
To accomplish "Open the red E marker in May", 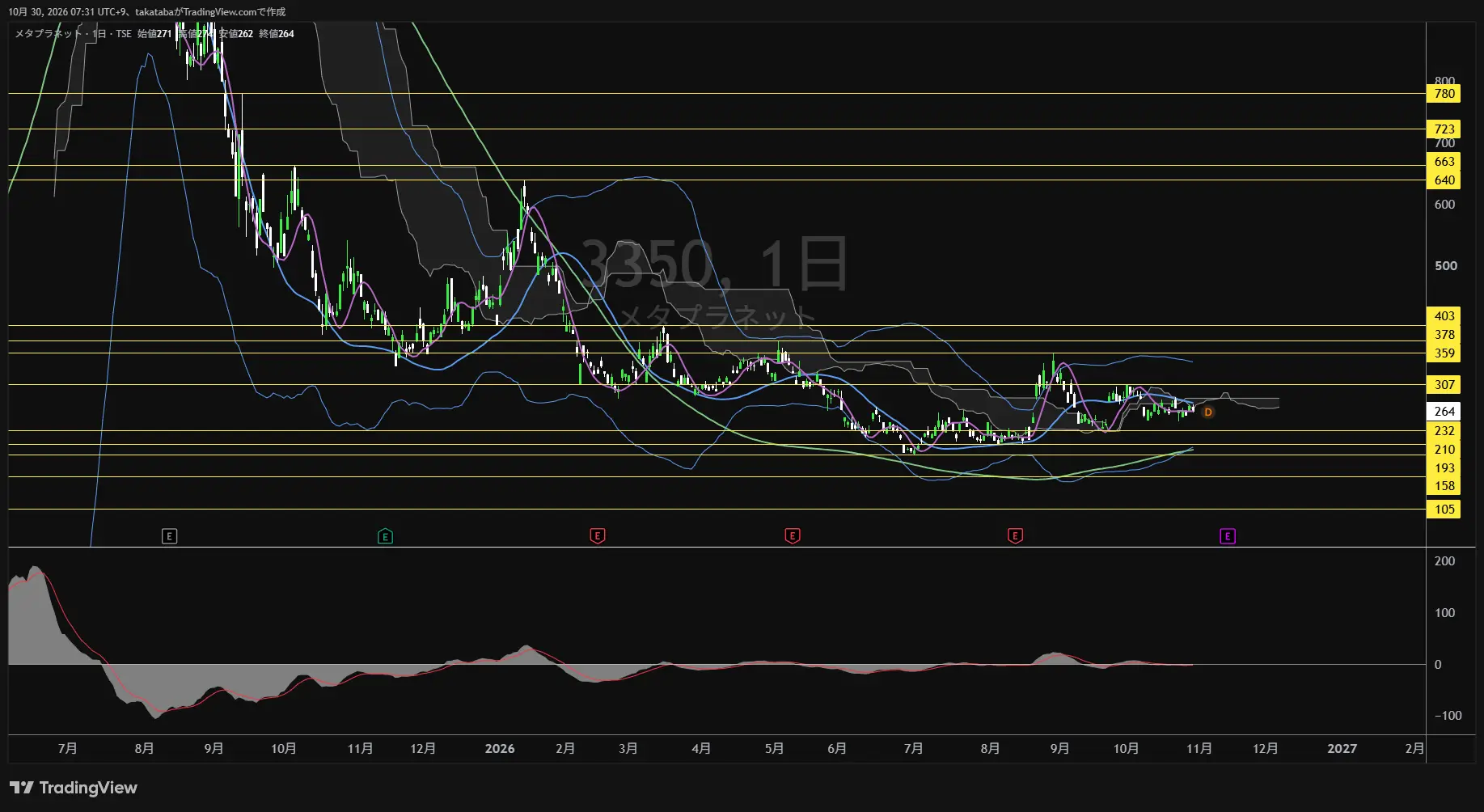I will 793,536.
